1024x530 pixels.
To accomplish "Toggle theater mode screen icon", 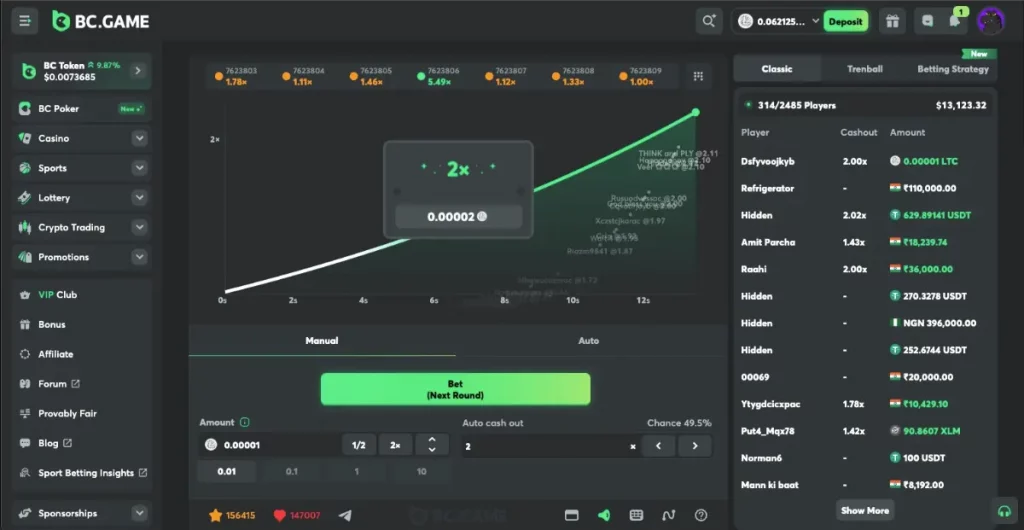I will tap(571, 516).
